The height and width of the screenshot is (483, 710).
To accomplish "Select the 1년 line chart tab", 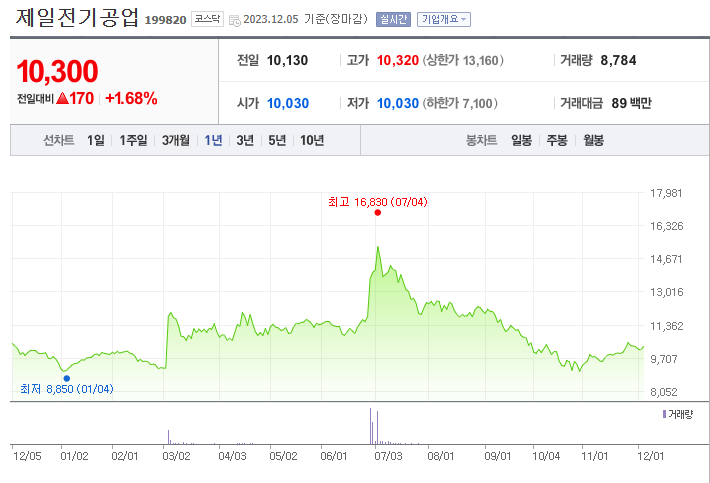I will [213, 140].
